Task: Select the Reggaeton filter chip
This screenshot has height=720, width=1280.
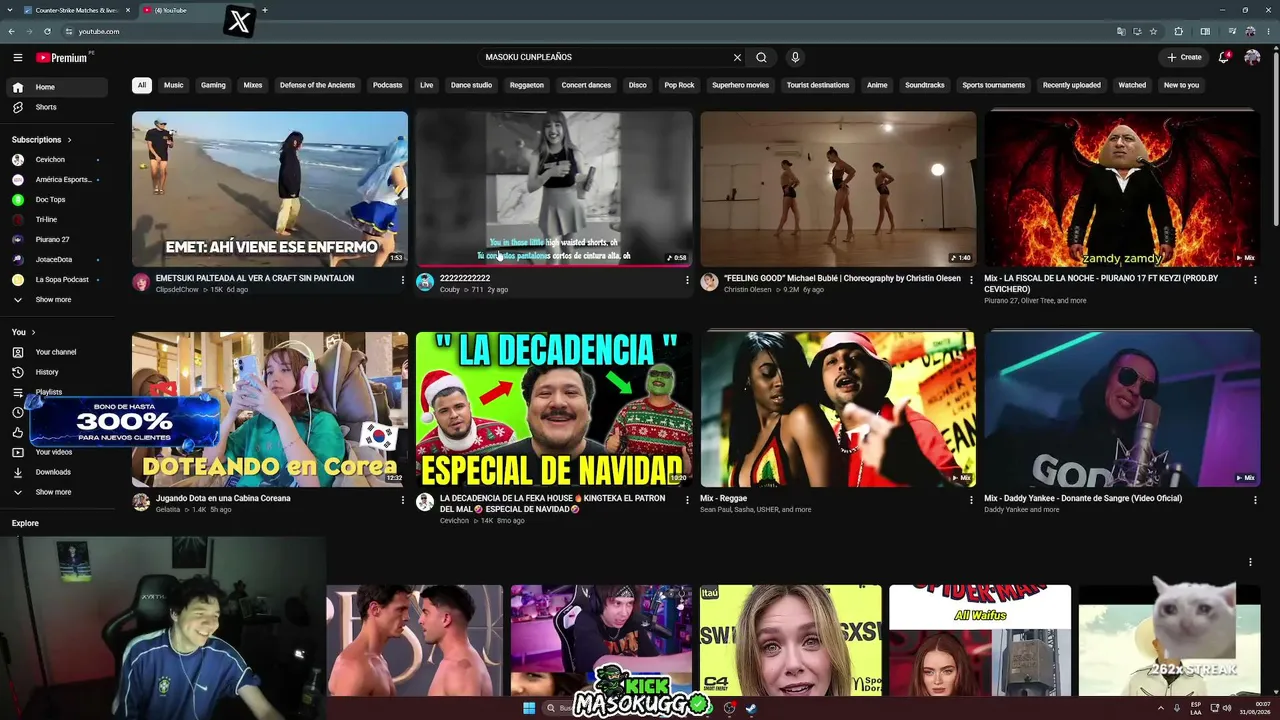Action: pos(527,85)
